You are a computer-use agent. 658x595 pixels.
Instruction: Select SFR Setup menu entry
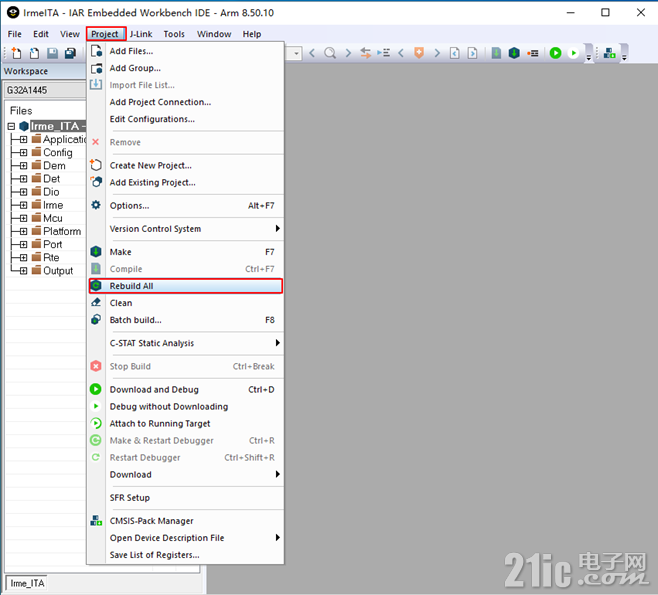point(185,498)
